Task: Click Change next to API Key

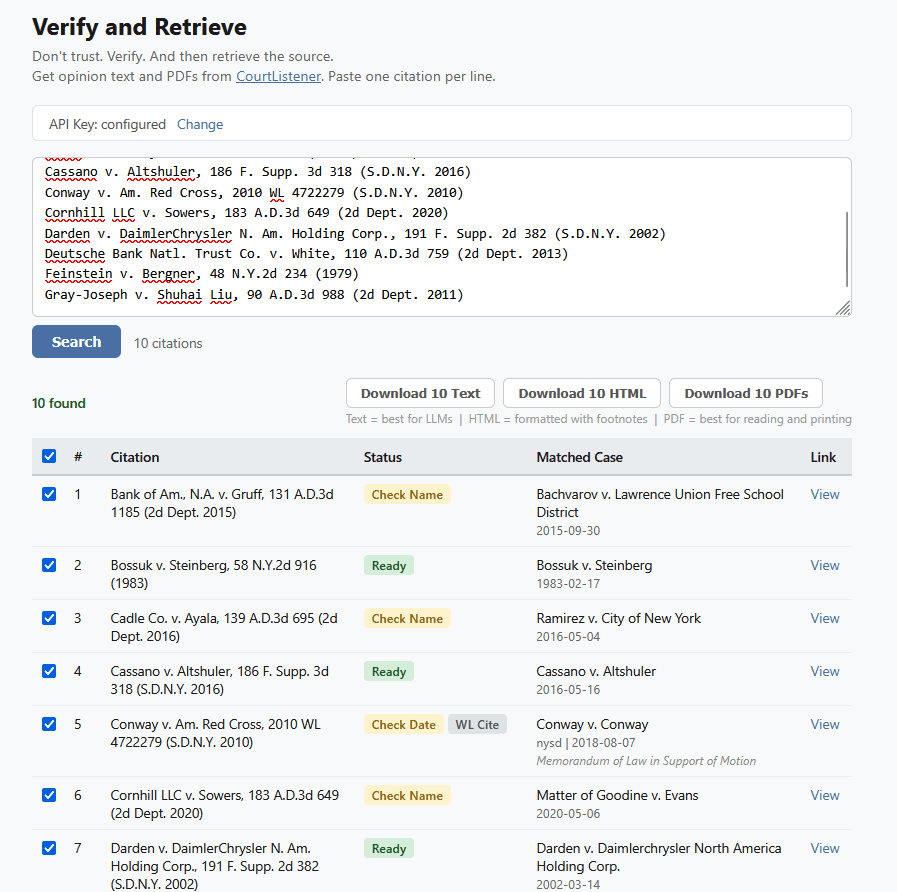Action: (x=200, y=124)
